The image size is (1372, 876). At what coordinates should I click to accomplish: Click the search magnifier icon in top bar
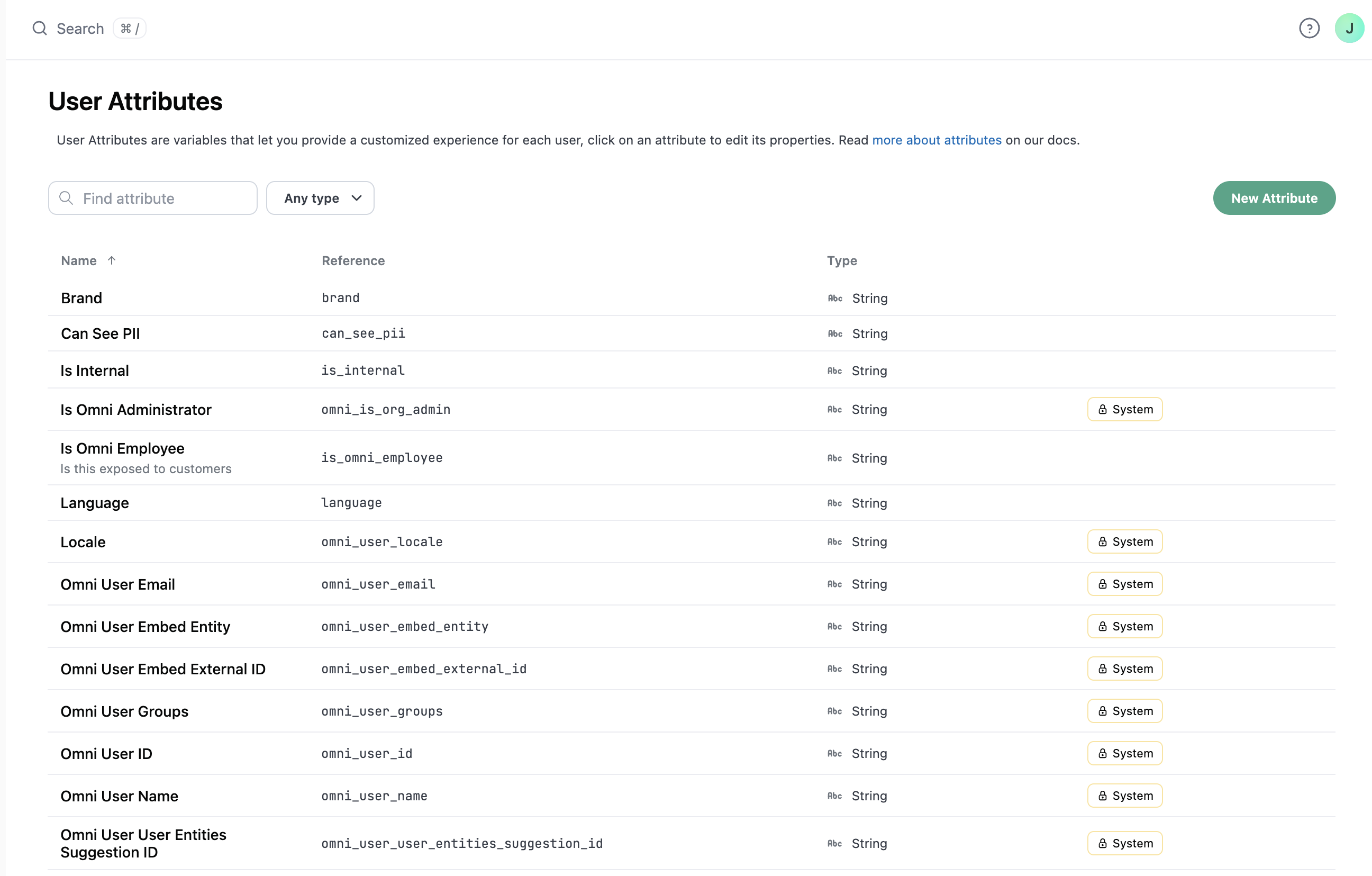[x=39, y=28]
